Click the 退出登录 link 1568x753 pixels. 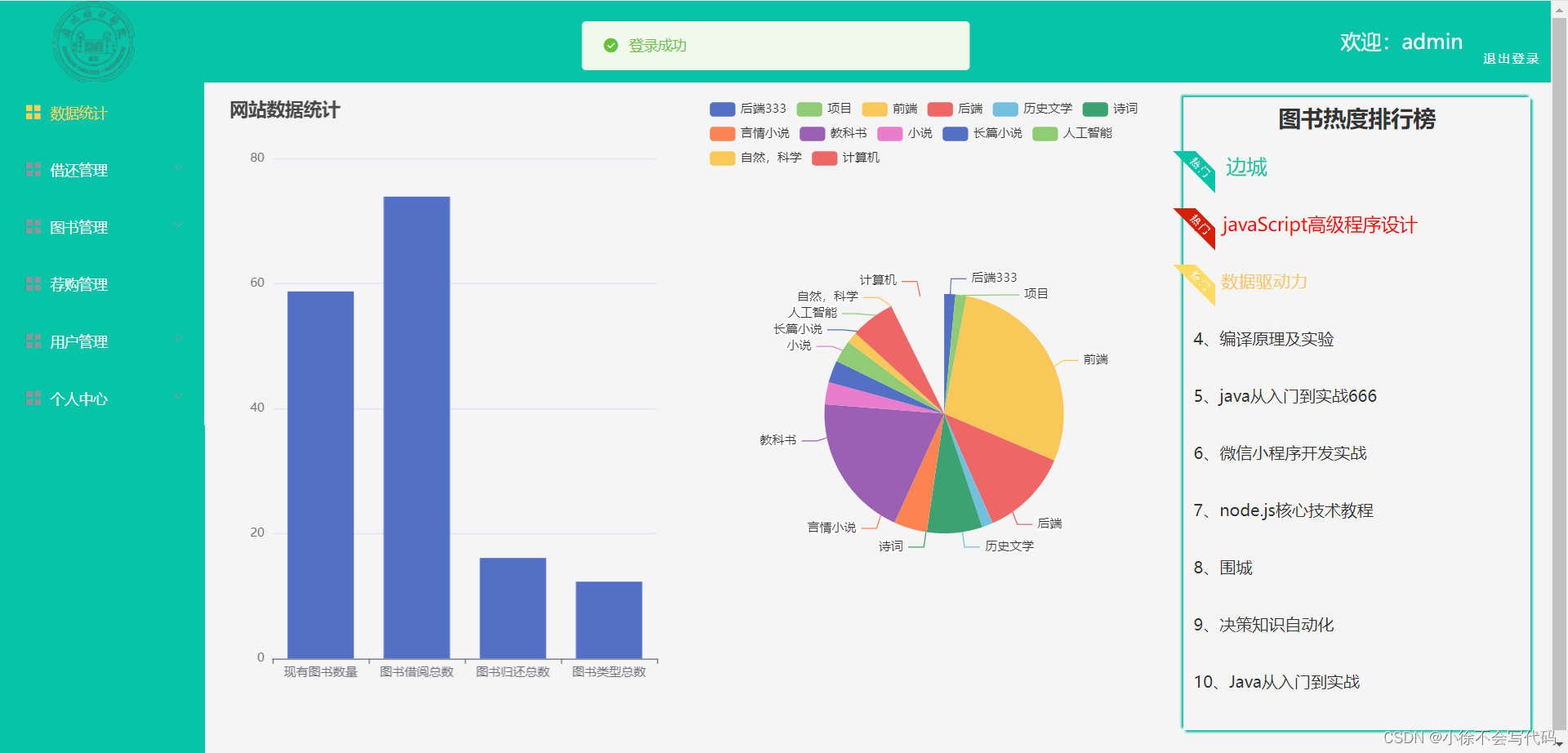pos(1510,58)
